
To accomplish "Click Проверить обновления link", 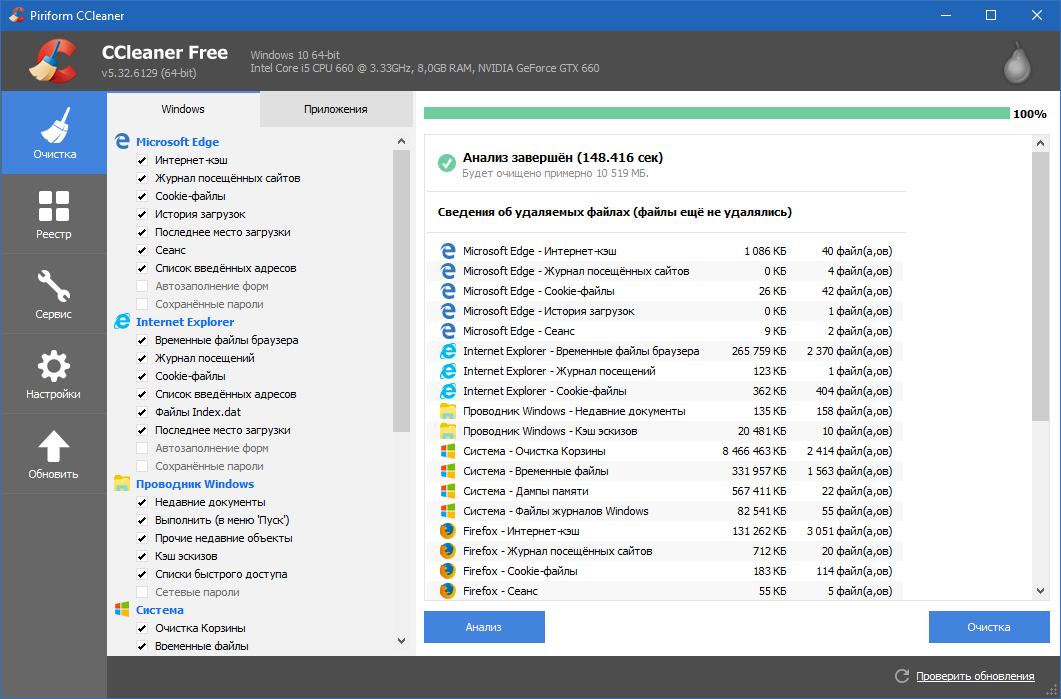I will [x=975, y=676].
